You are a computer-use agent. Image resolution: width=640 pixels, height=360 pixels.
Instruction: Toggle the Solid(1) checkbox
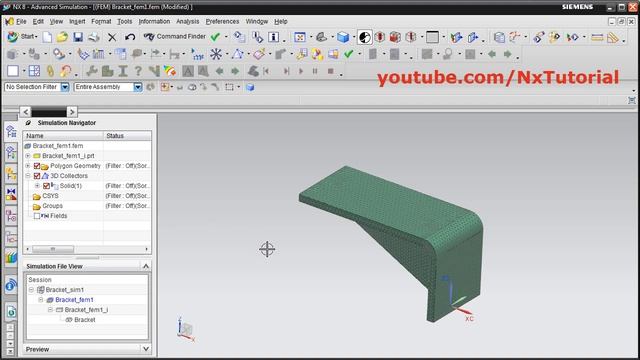(46, 186)
